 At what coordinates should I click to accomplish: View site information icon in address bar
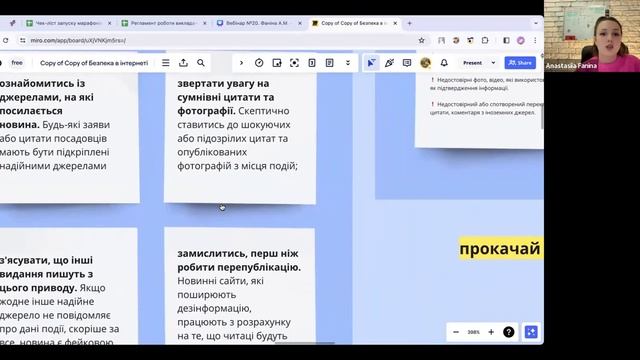point(23,40)
